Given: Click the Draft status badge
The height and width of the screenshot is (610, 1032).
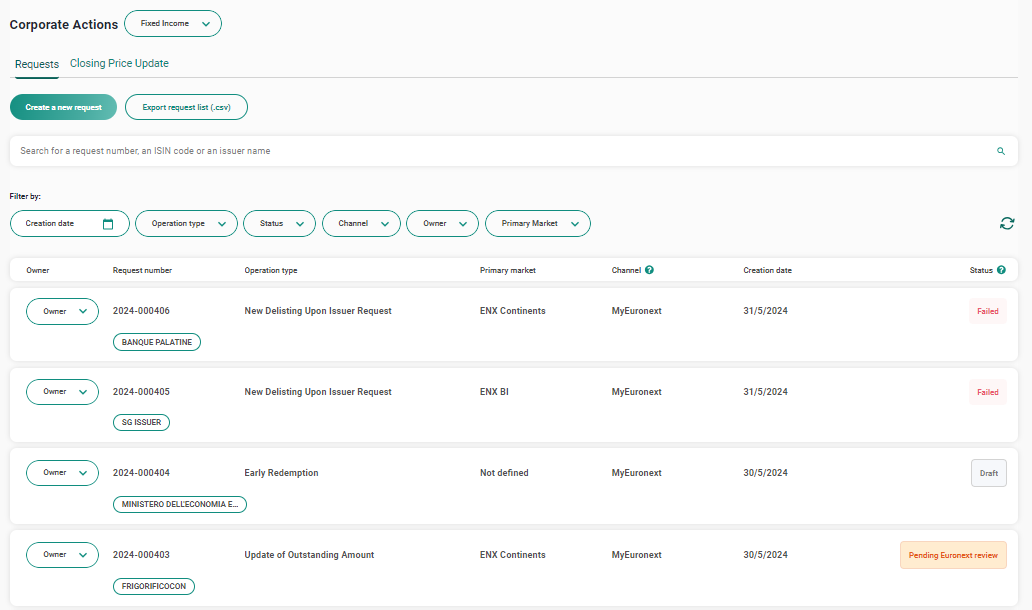Looking at the screenshot, I should pyautogui.click(x=989, y=473).
